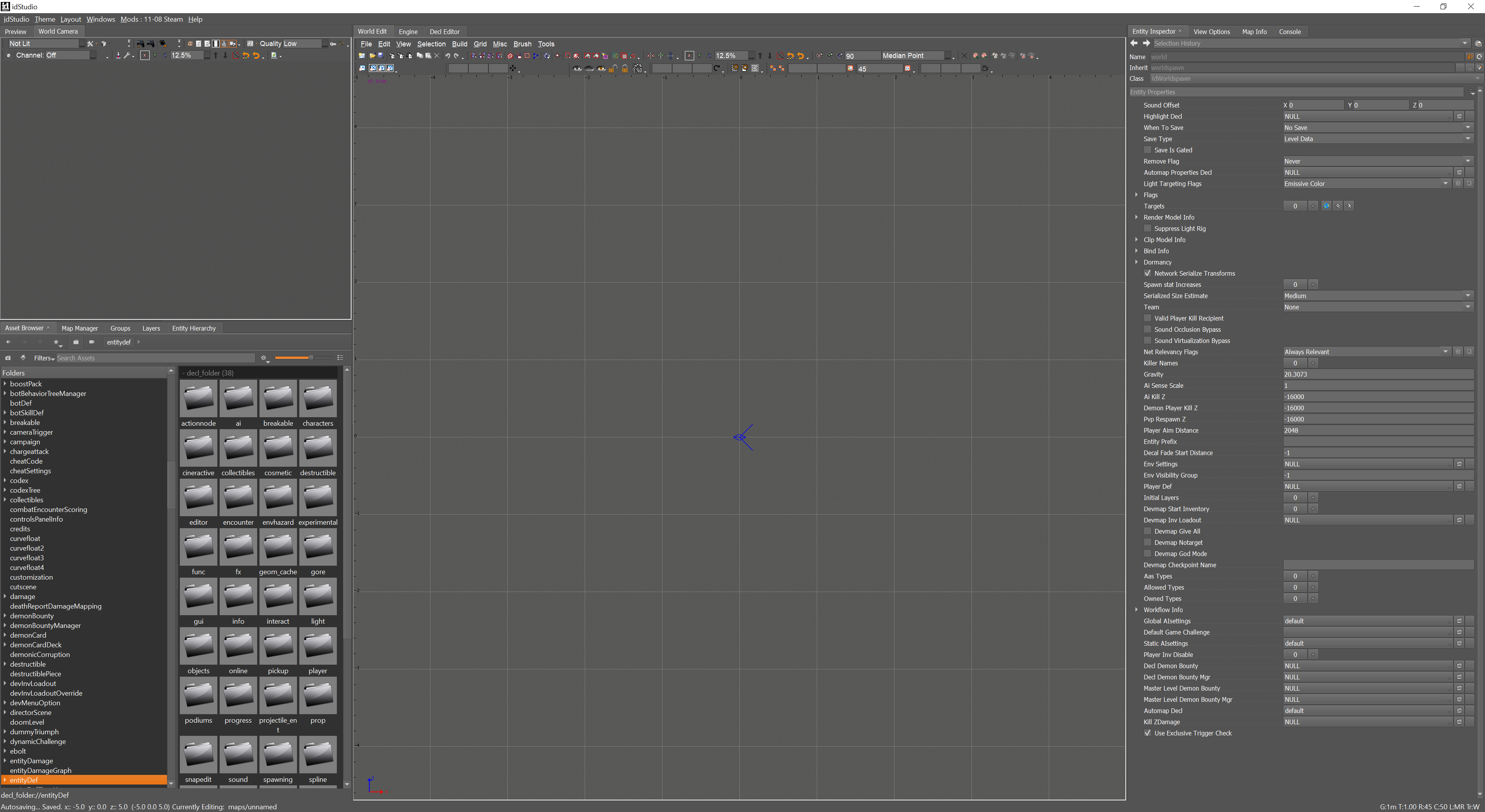Click the entitydef breadcrumb path

tap(119, 342)
